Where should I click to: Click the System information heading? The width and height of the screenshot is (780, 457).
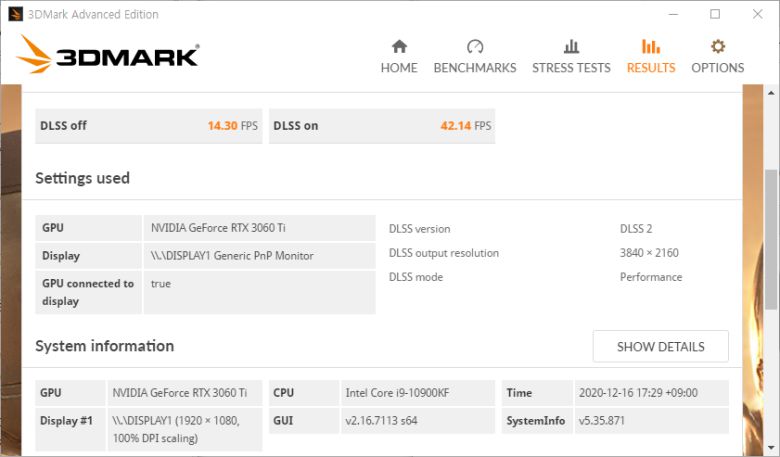click(x=104, y=346)
